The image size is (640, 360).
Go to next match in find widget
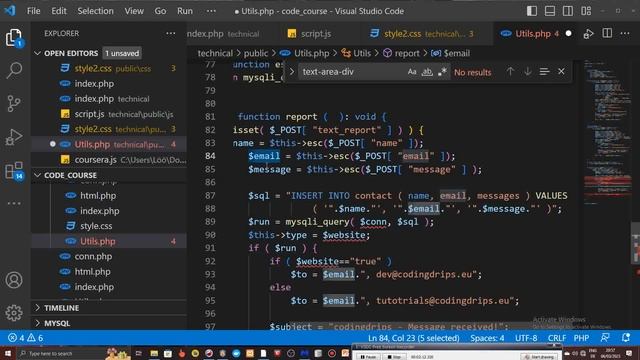(527, 72)
